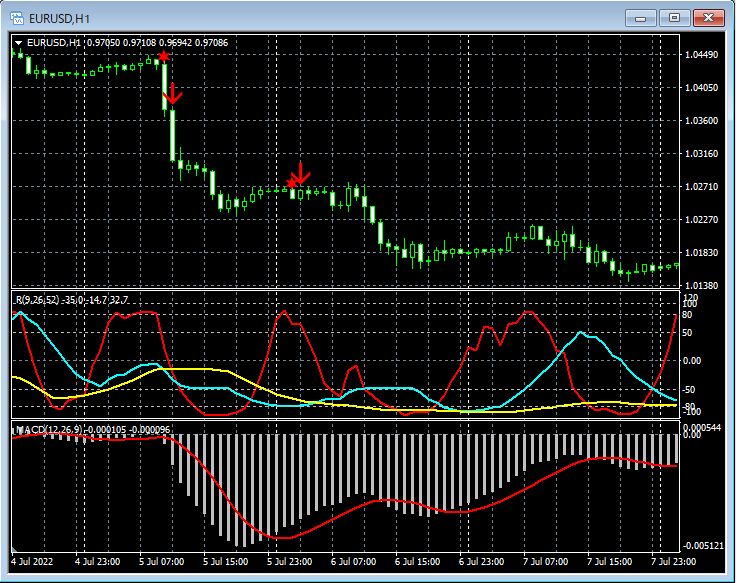Click price label 1.02710 on the axis
Screen dimensions: 737x583
tap(702, 187)
